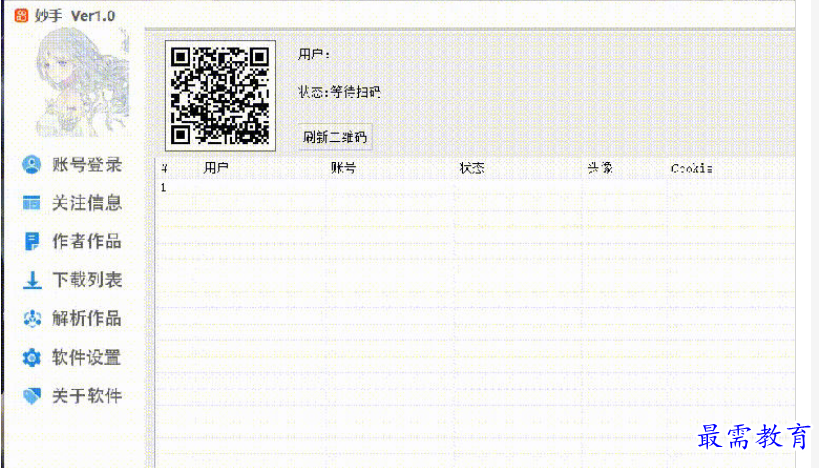This screenshot has width=819, height=468.
Task: Click the 账号登录 user icon
Action: [x=32, y=165]
